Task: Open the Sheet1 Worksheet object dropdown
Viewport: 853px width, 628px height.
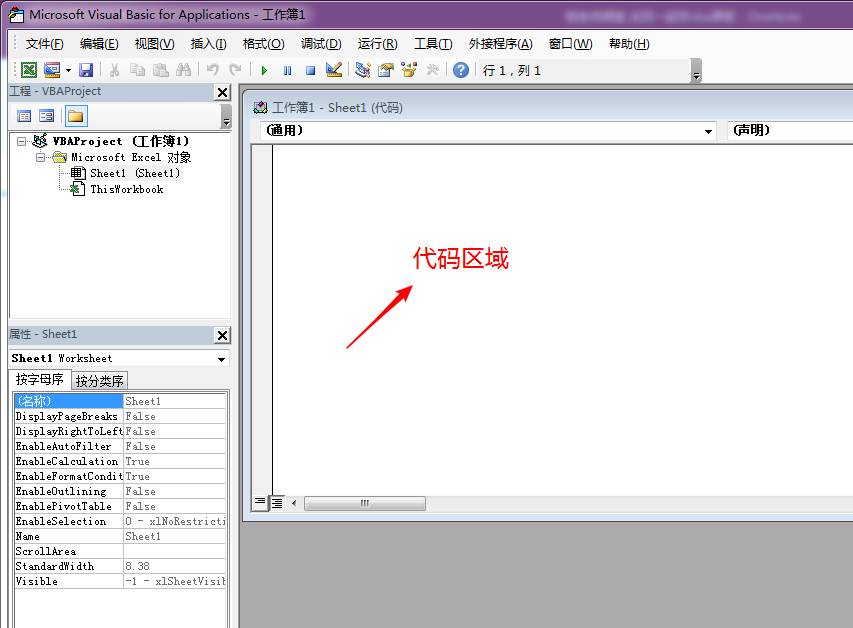Action: coord(221,359)
